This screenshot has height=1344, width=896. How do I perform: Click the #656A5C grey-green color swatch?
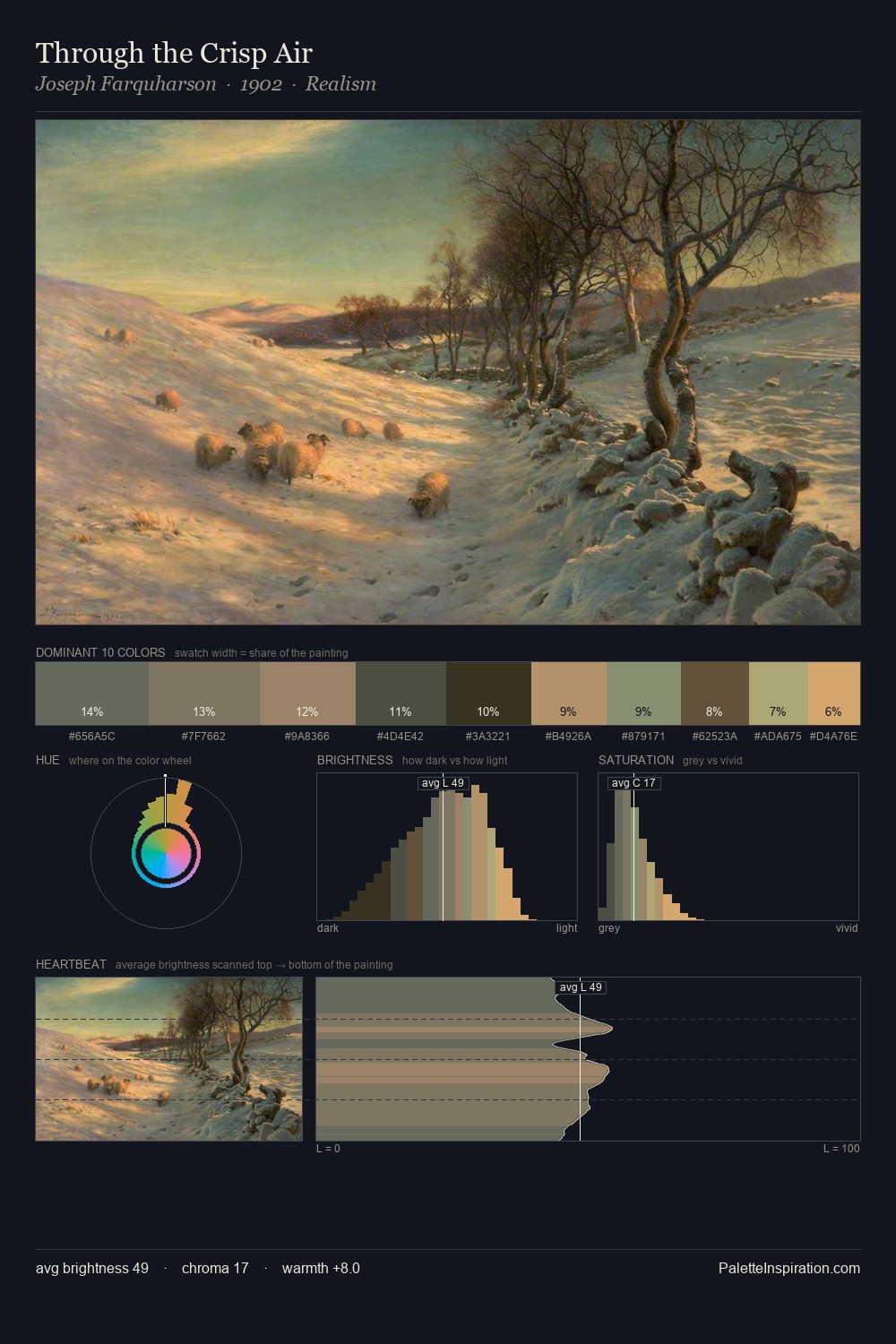91,694
